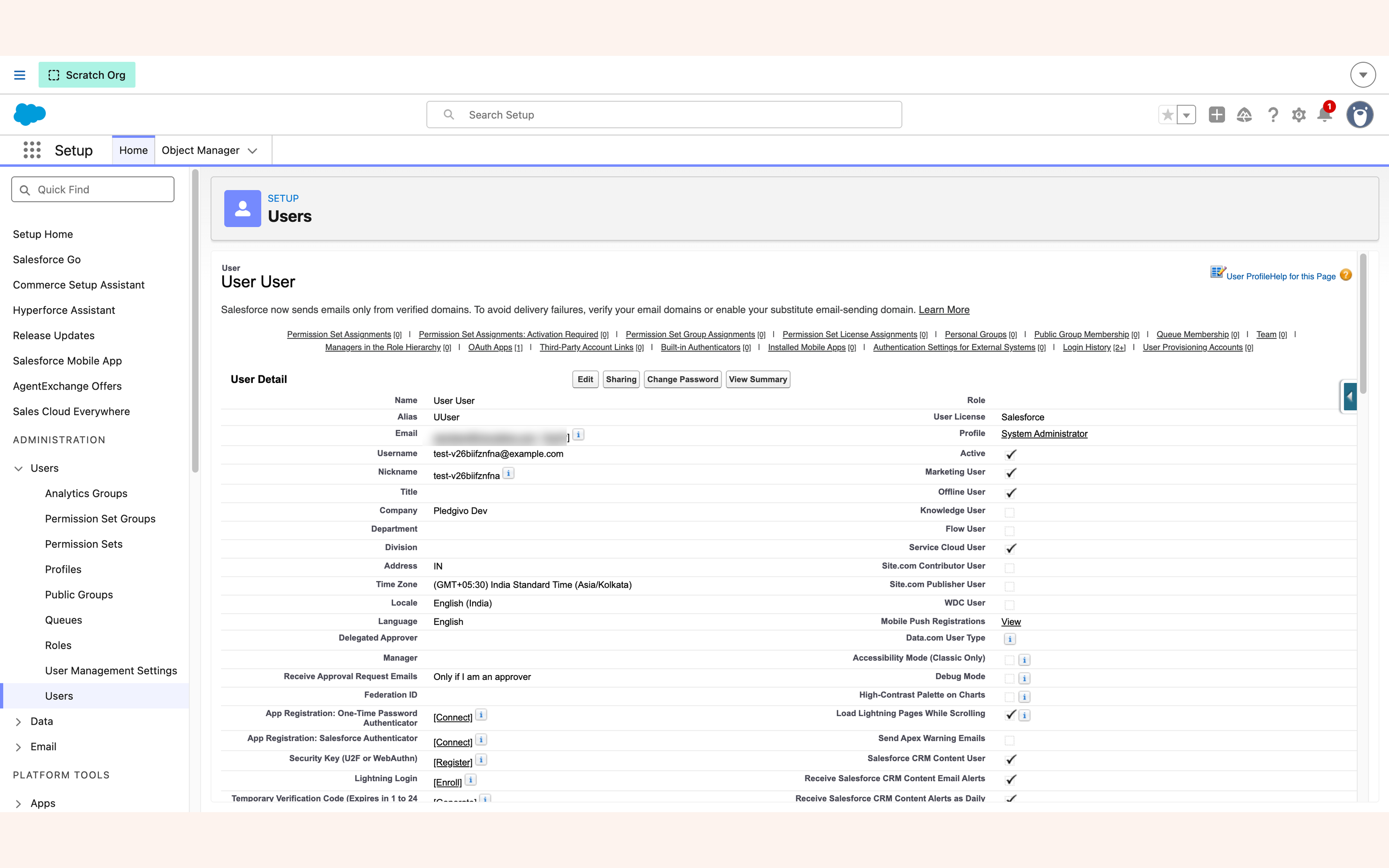The image size is (1389, 868).
Task: Expand the Data section in sidebar
Action: 18,721
